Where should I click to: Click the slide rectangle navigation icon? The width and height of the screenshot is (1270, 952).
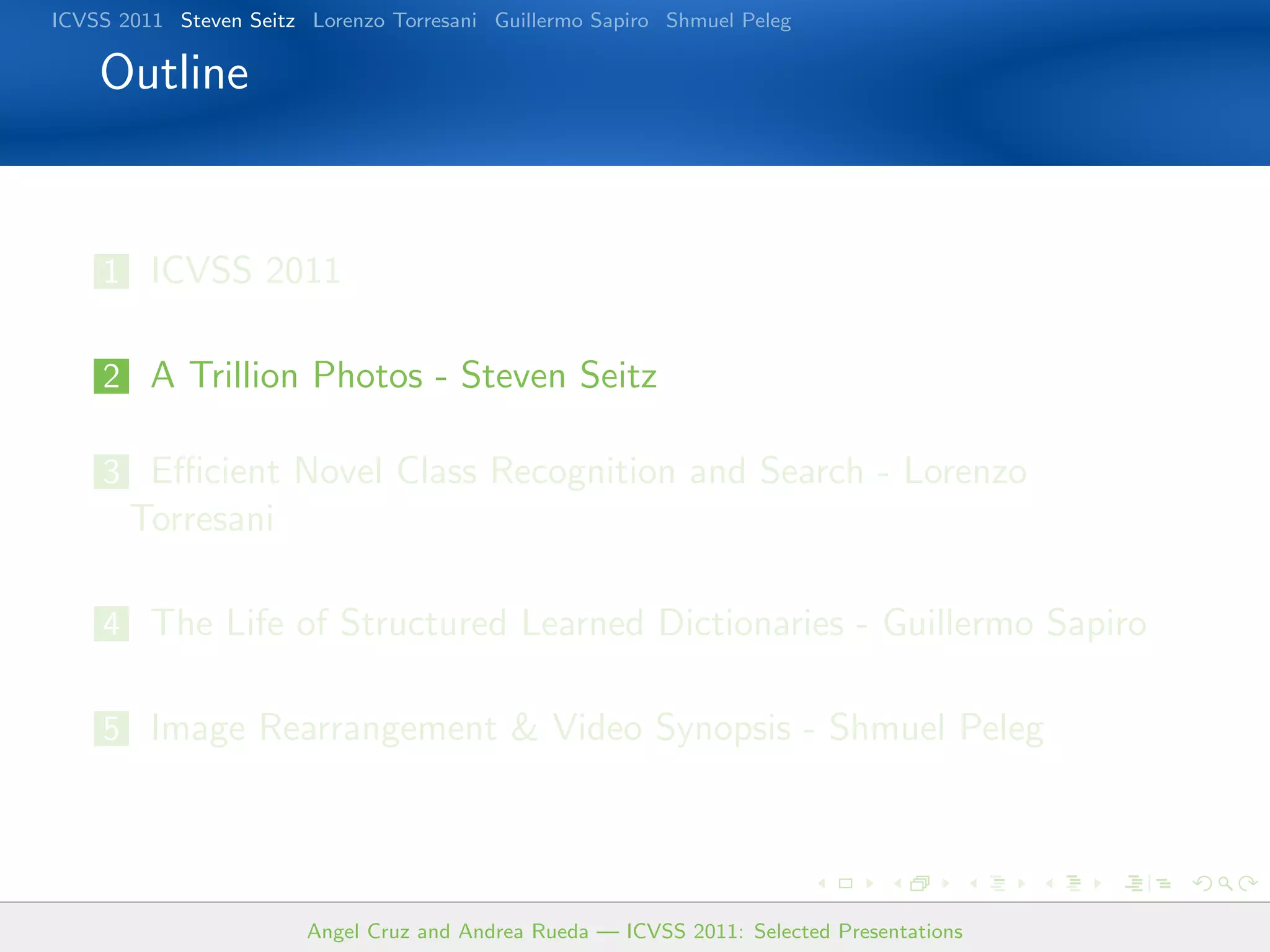click(x=846, y=884)
